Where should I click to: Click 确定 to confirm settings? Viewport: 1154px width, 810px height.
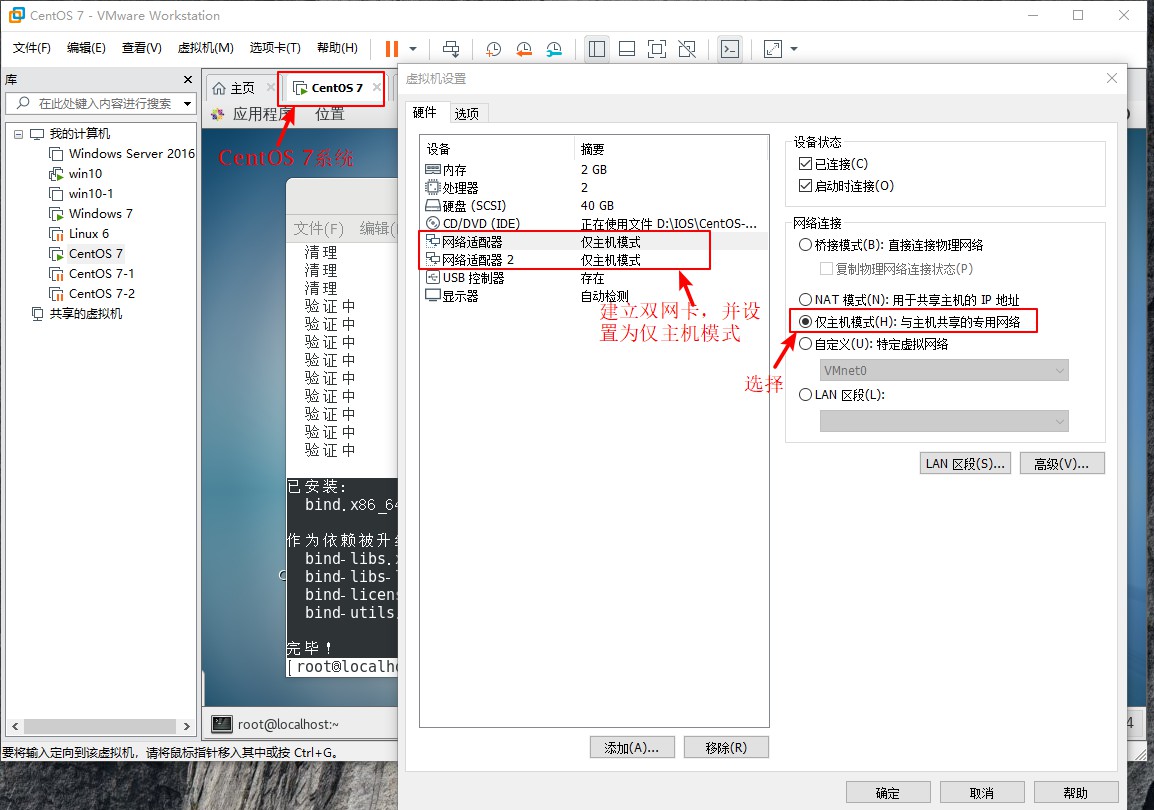[888, 793]
